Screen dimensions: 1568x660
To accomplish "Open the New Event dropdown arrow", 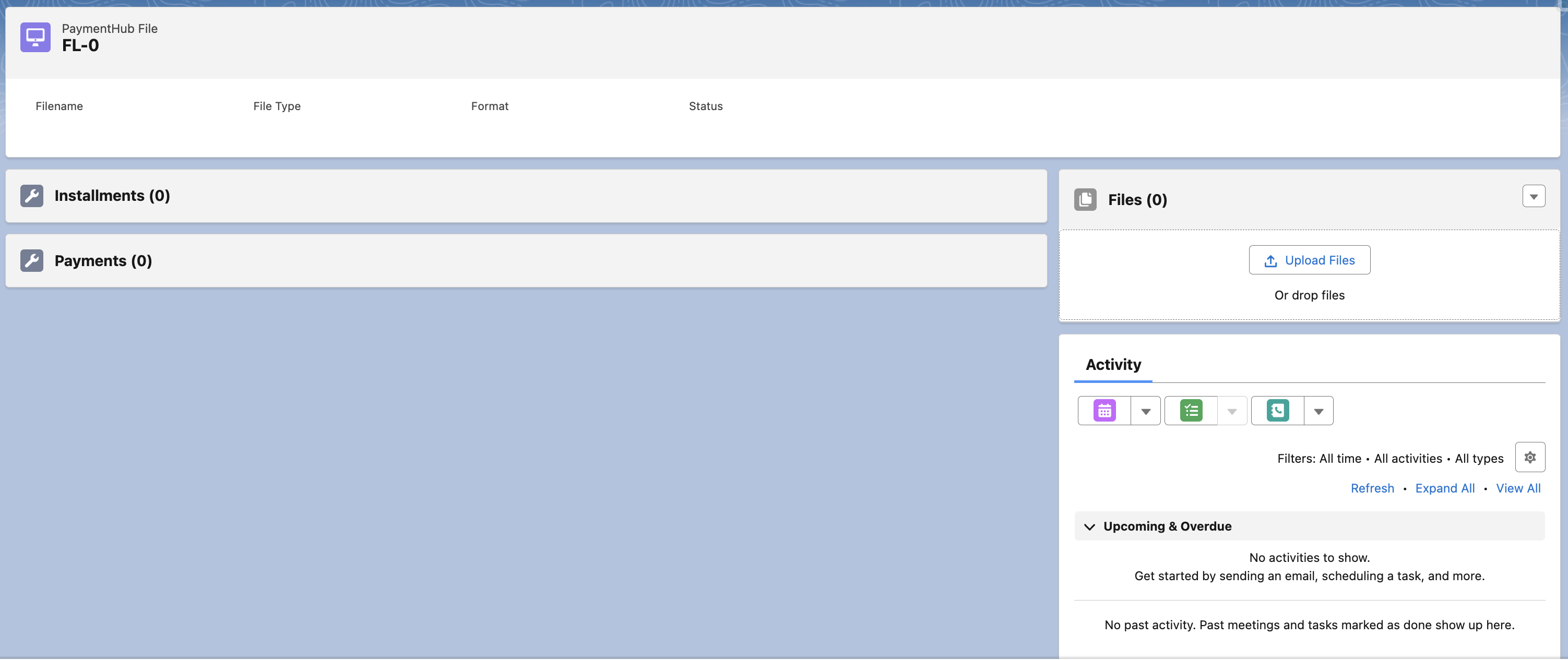I will tap(1146, 410).
